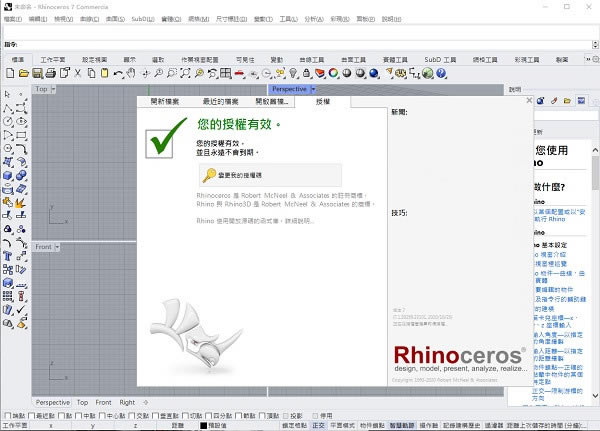The height and width of the screenshot is (431, 600).
Task: Open the 工具(L) menu
Action: [x=289, y=19]
